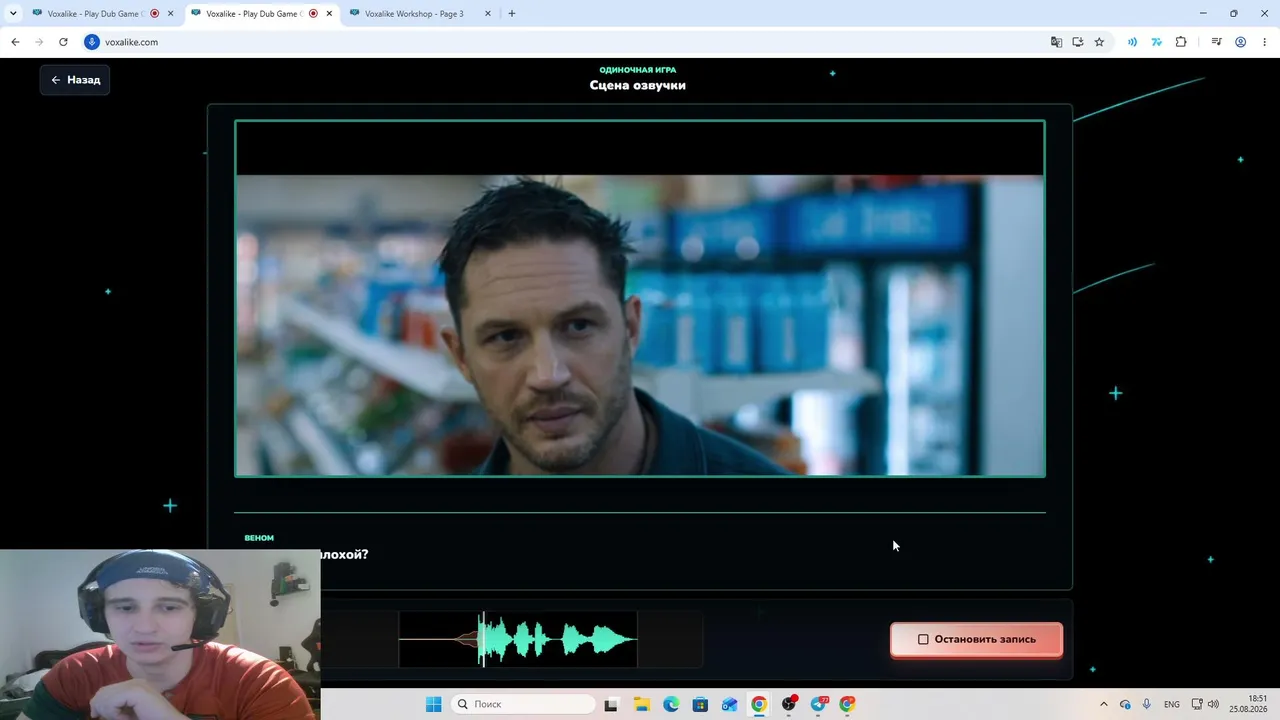Viewport: 1280px width, 720px height.
Task: Expand the tab search dropdown
Action: (13, 14)
